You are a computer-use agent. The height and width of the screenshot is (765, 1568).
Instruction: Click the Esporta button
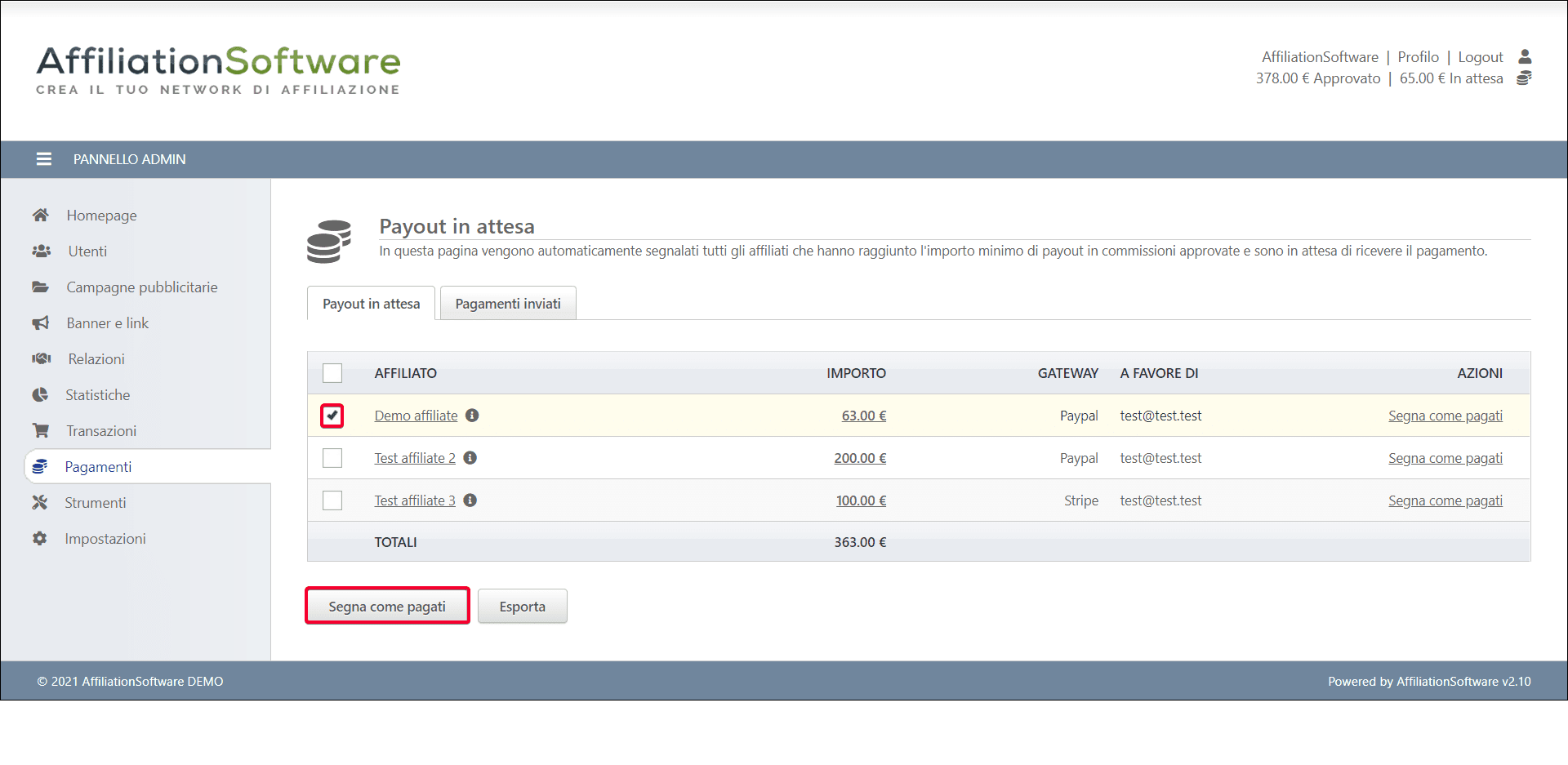[x=522, y=607]
